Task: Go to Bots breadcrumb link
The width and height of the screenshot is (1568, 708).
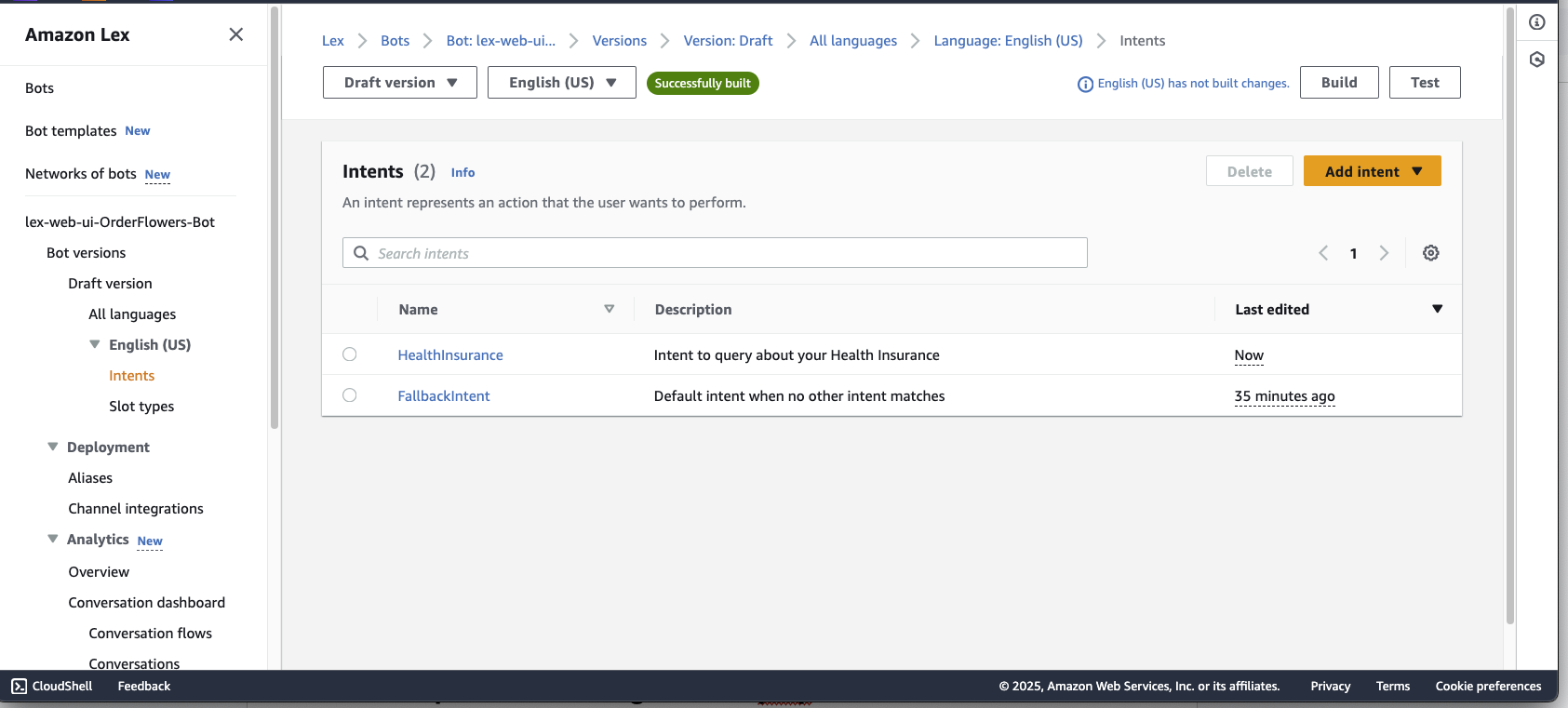Action: click(395, 41)
